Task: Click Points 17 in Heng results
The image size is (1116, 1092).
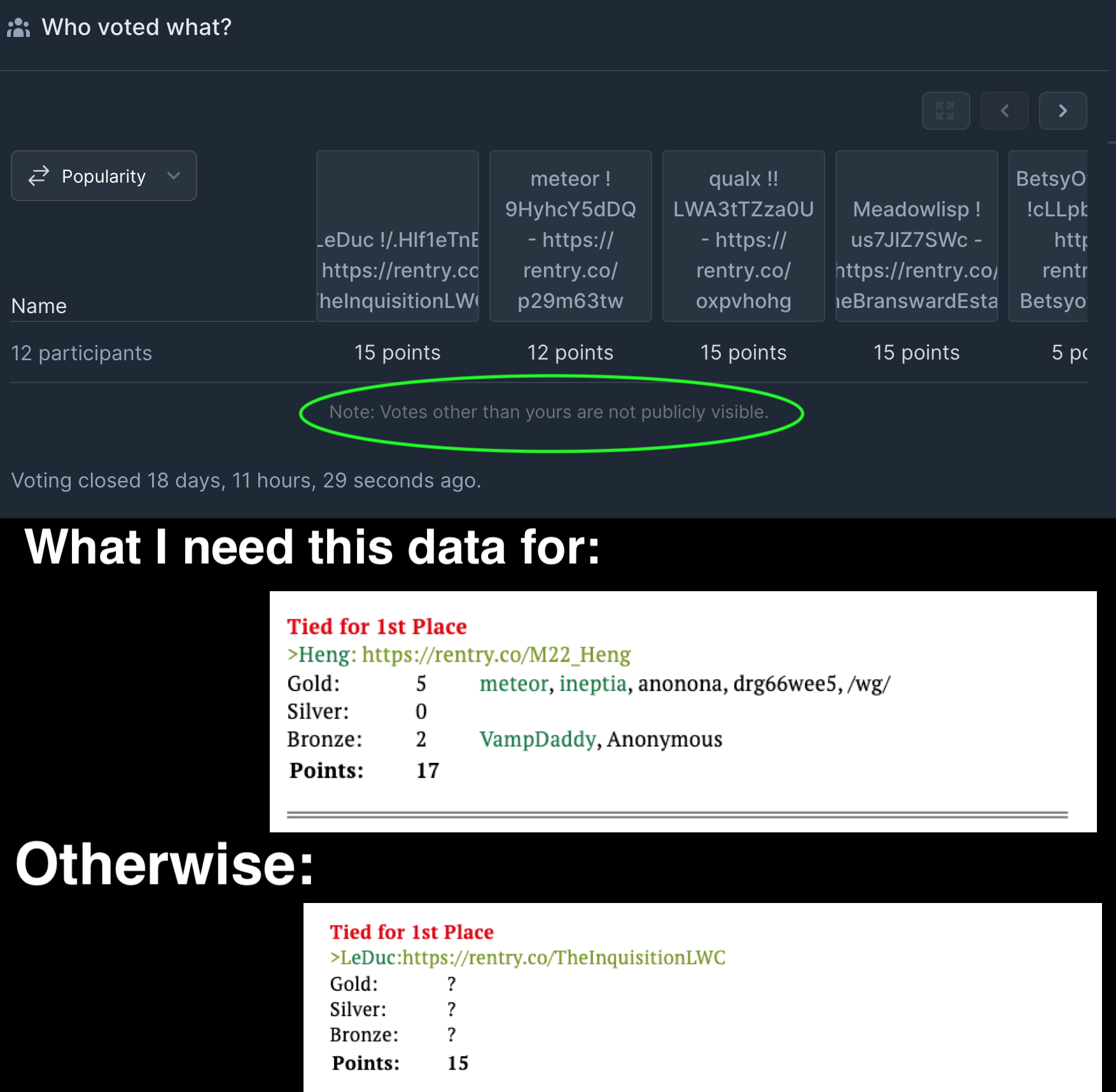Action: pos(364,771)
